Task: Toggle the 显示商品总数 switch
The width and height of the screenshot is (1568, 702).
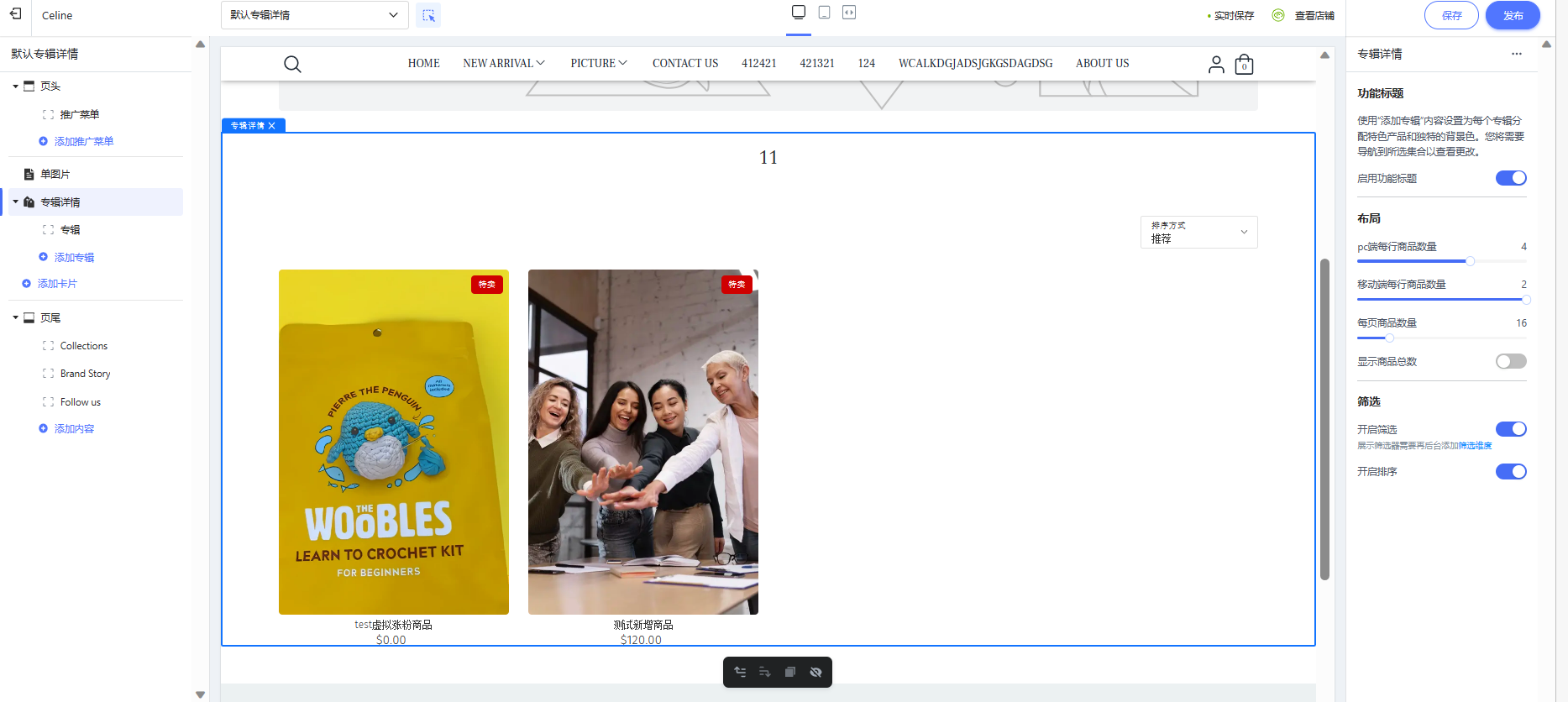Action: pos(1511,361)
